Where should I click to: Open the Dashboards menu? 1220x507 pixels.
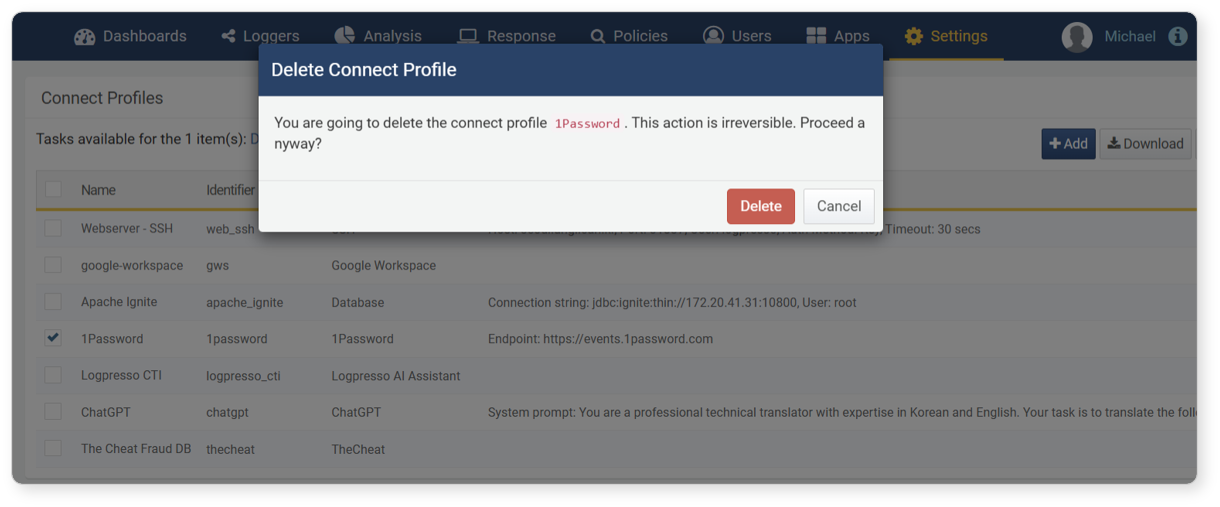[131, 36]
